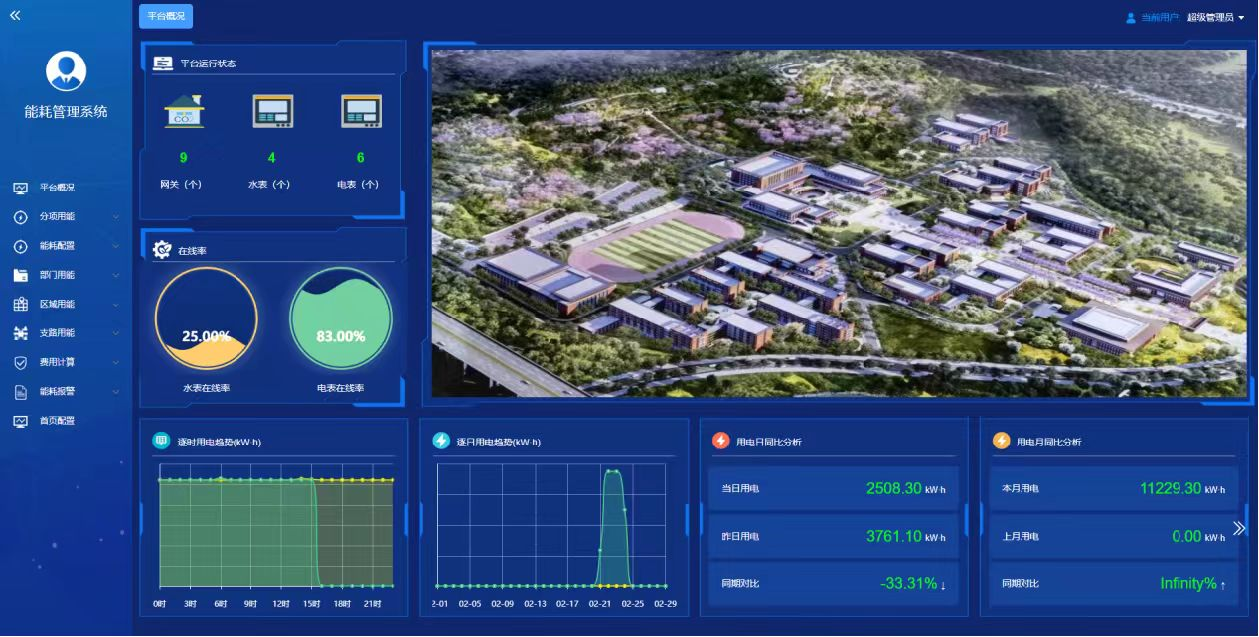Click the campus aerial view image
Image resolution: width=1259 pixels, height=637 pixels.
pos(838,223)
